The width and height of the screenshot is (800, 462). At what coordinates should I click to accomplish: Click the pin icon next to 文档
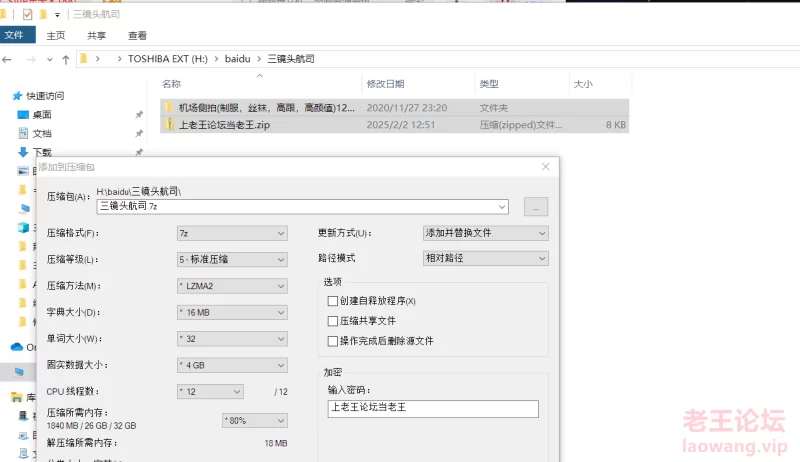[139, 134]
